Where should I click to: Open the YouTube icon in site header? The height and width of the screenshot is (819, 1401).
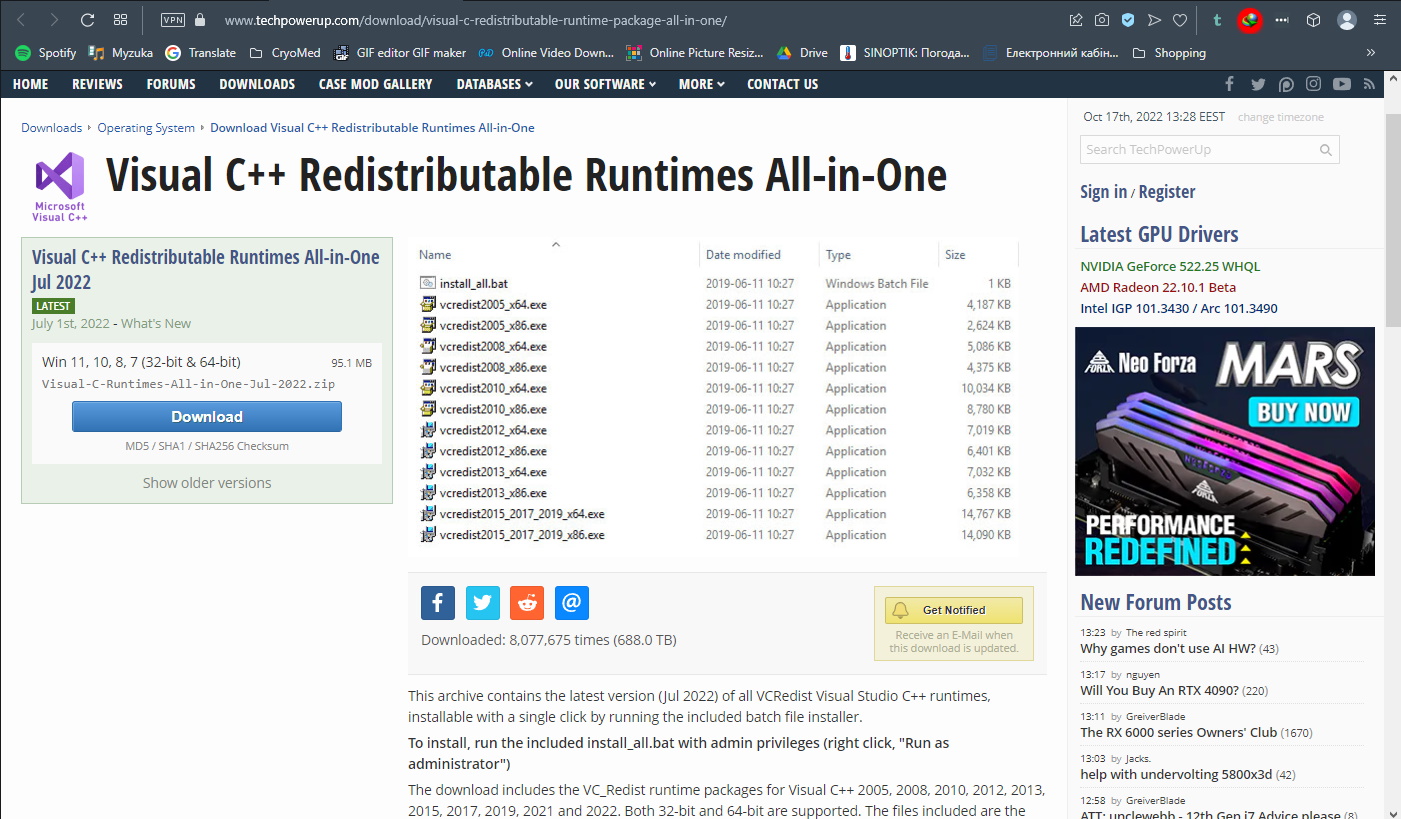[1342, 84]
